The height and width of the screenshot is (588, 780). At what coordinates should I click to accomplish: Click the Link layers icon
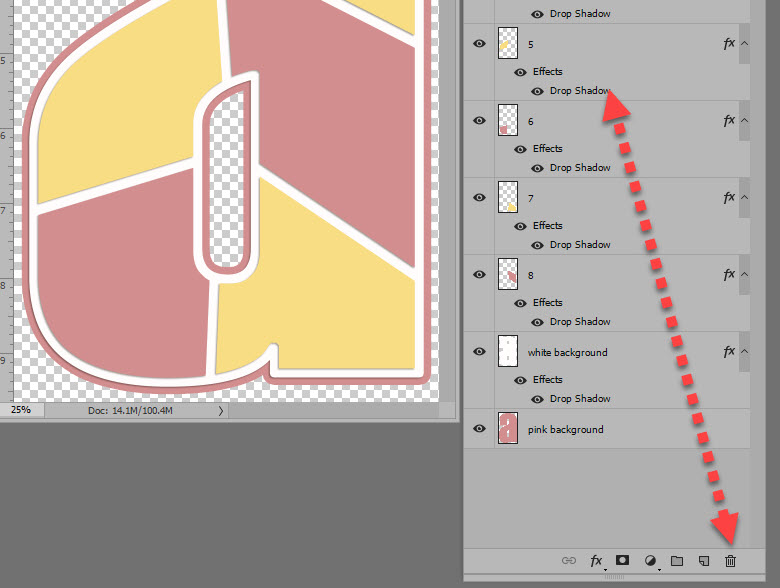[x=569, y=561]
